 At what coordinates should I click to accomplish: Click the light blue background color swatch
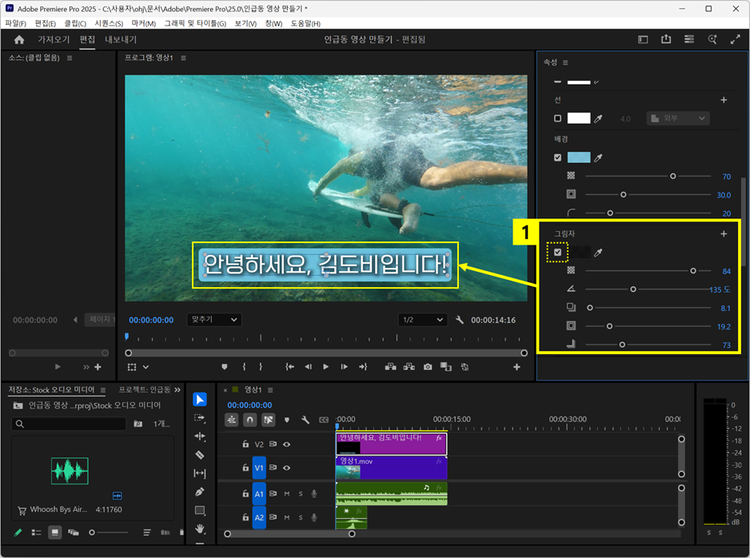(579, 158)
